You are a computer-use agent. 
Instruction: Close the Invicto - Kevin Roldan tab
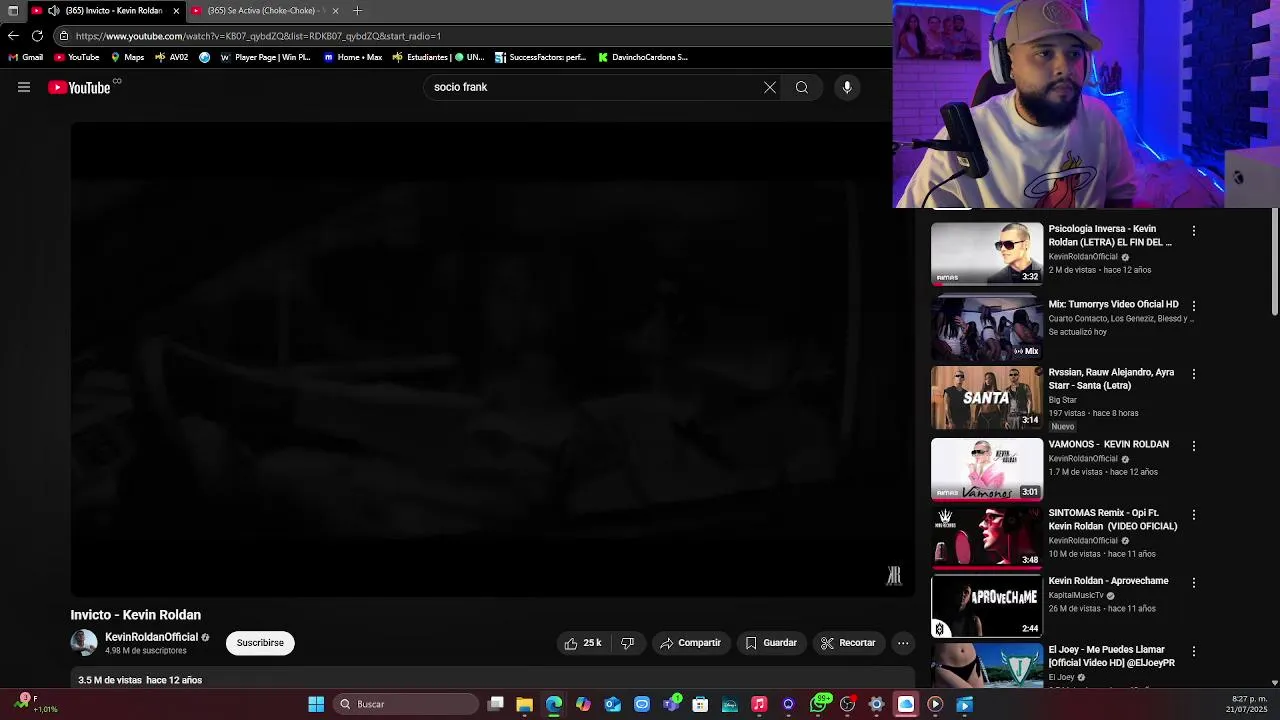176,11
